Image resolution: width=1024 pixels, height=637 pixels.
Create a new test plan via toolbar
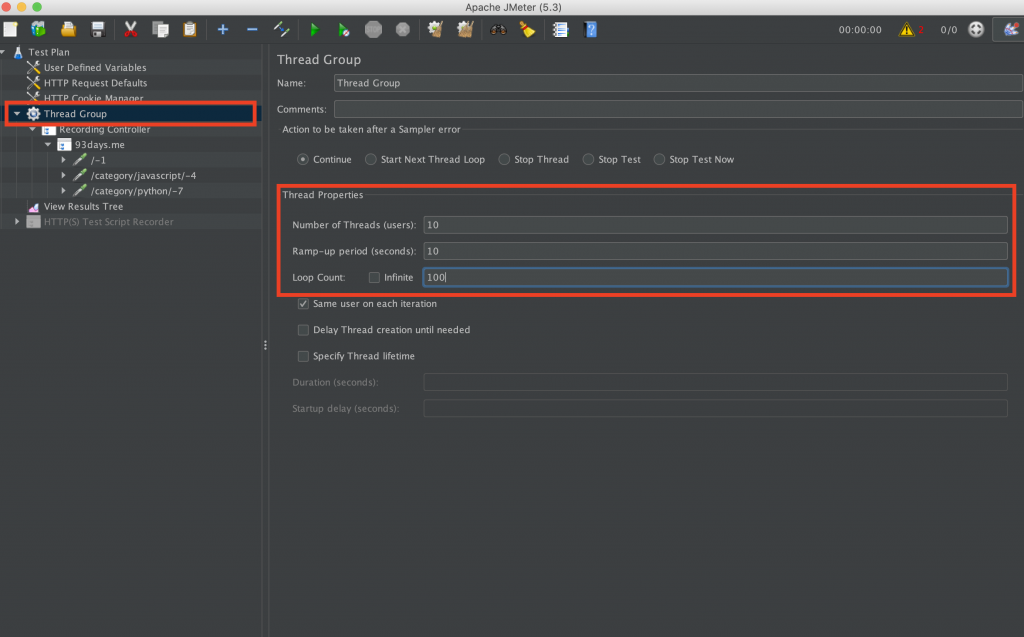tap(10, 29)
